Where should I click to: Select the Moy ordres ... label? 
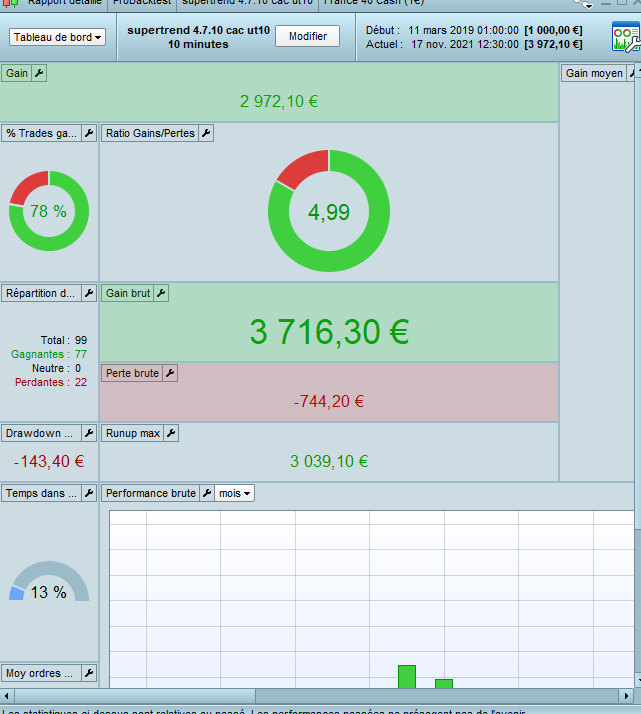point(41,673)
